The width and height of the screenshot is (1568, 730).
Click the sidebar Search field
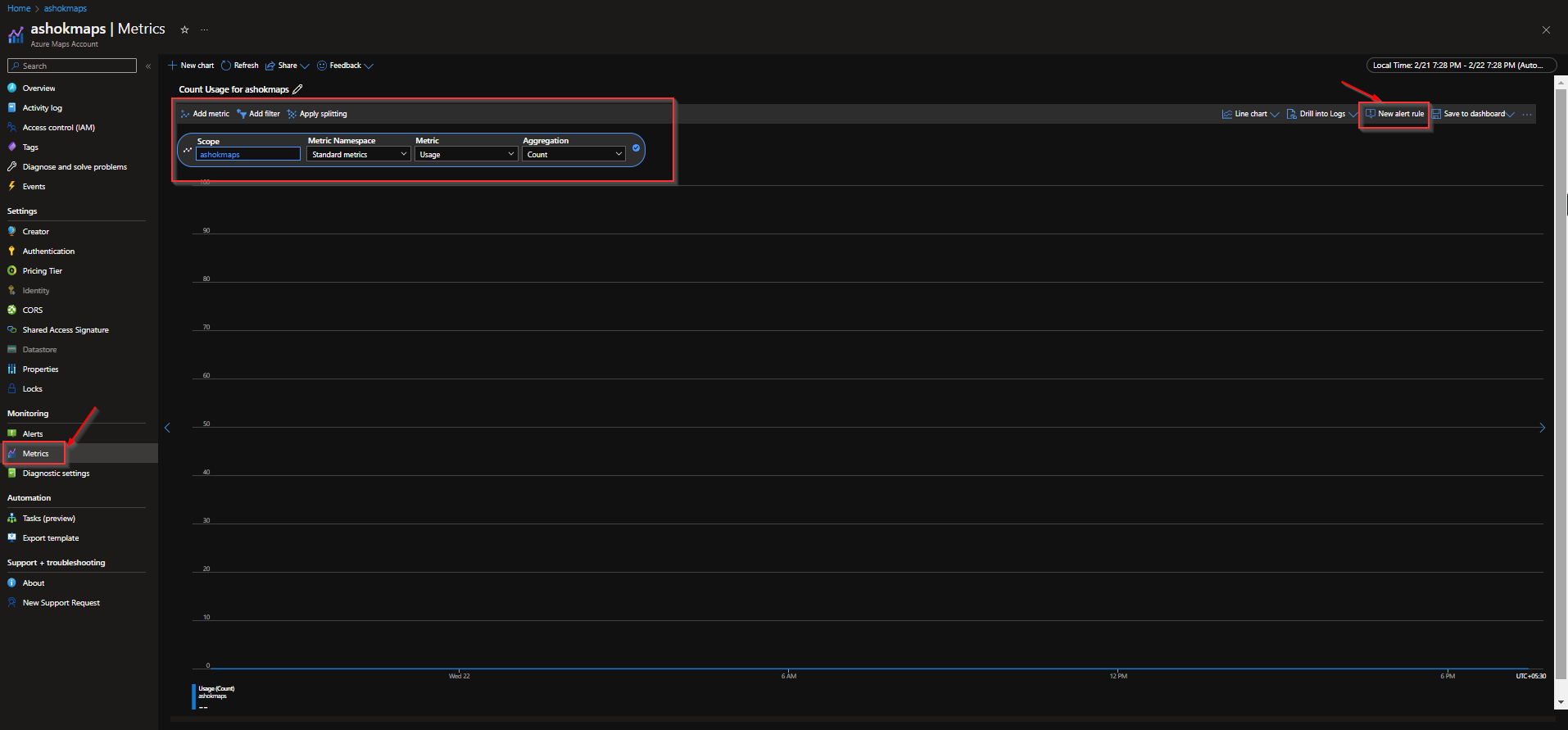[72, 66]
